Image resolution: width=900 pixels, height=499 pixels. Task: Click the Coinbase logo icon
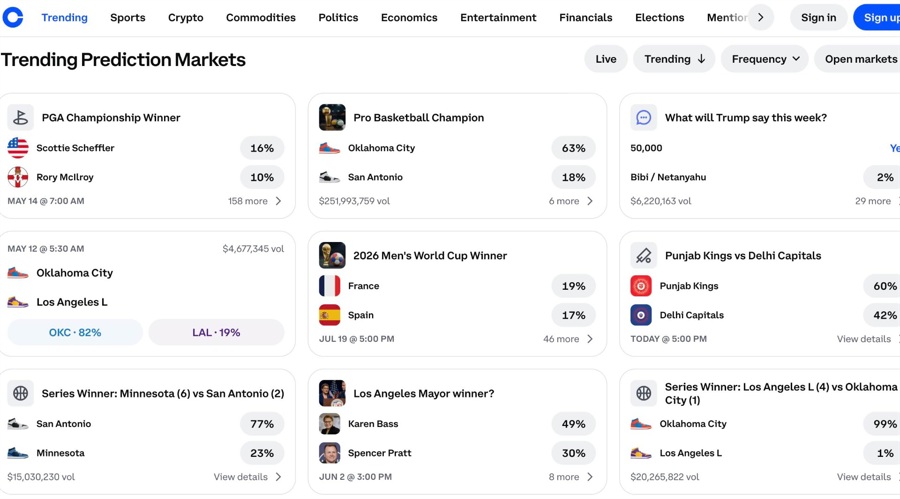(13, 17)
